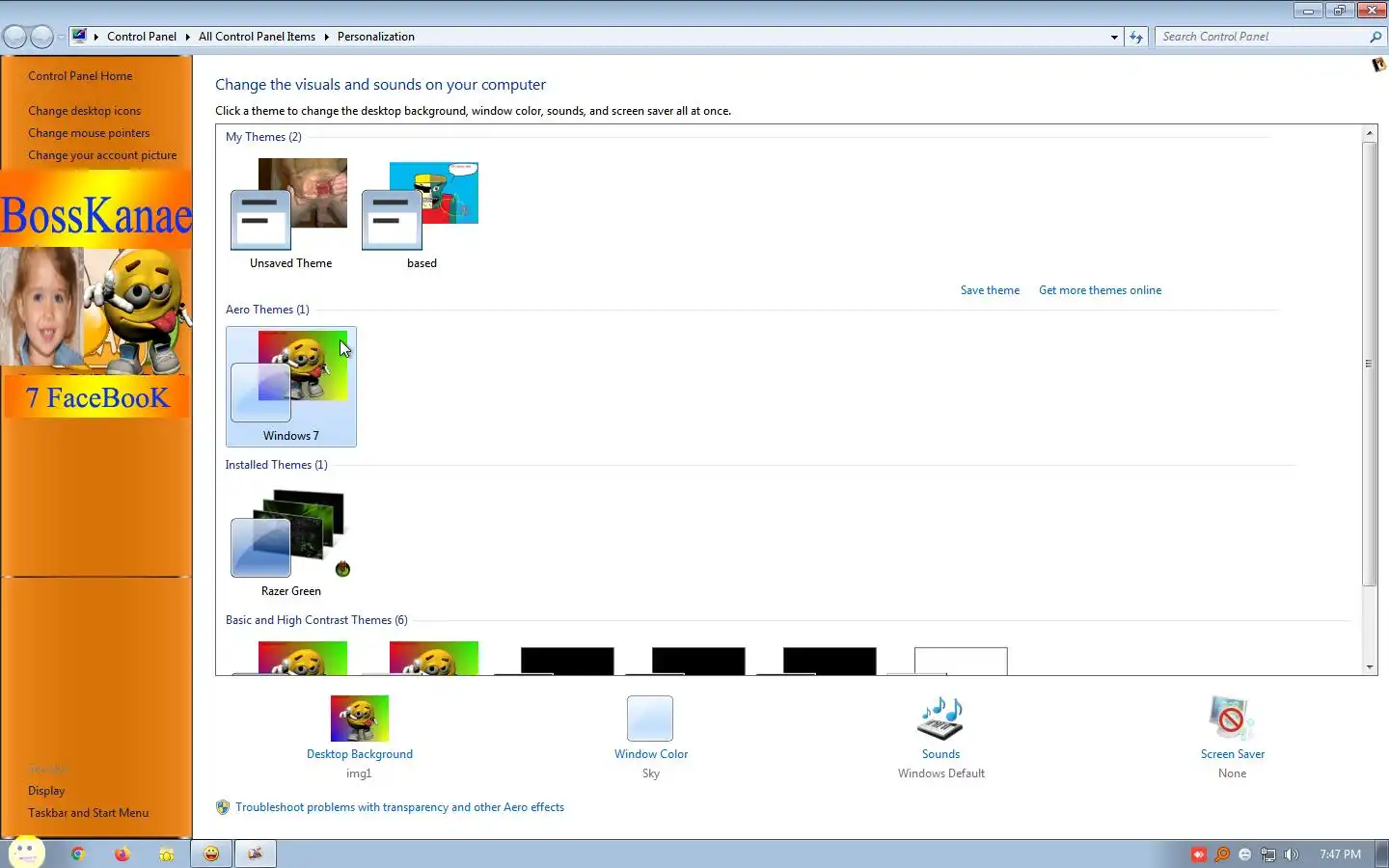Open recent pages dropdown arrow
The width and height of the screenshot is (1389, 868).
point(61,37)
